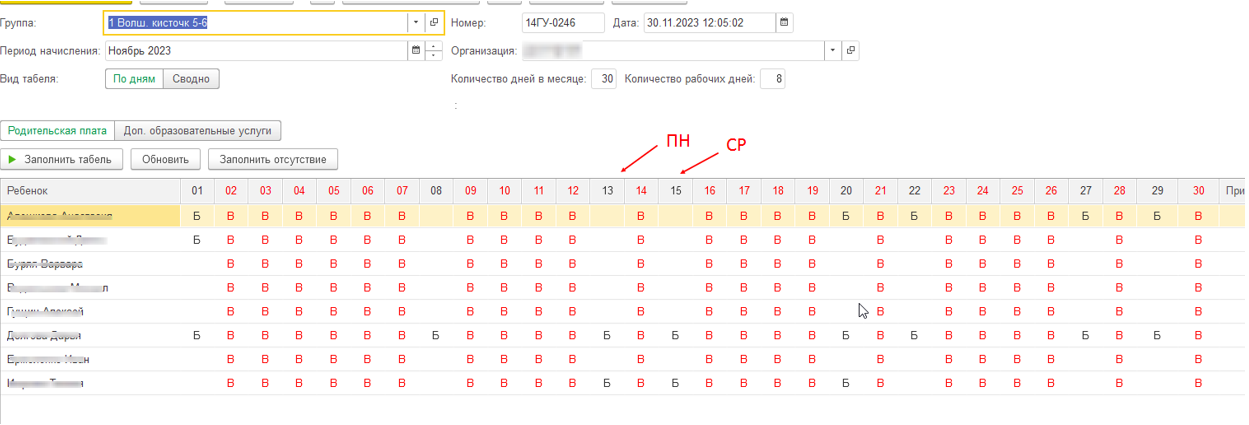Viewport: 1249px width, 425px height.
Task: Step the Период начисления month up
Action: pyautogui.click(x=433, y=45)
